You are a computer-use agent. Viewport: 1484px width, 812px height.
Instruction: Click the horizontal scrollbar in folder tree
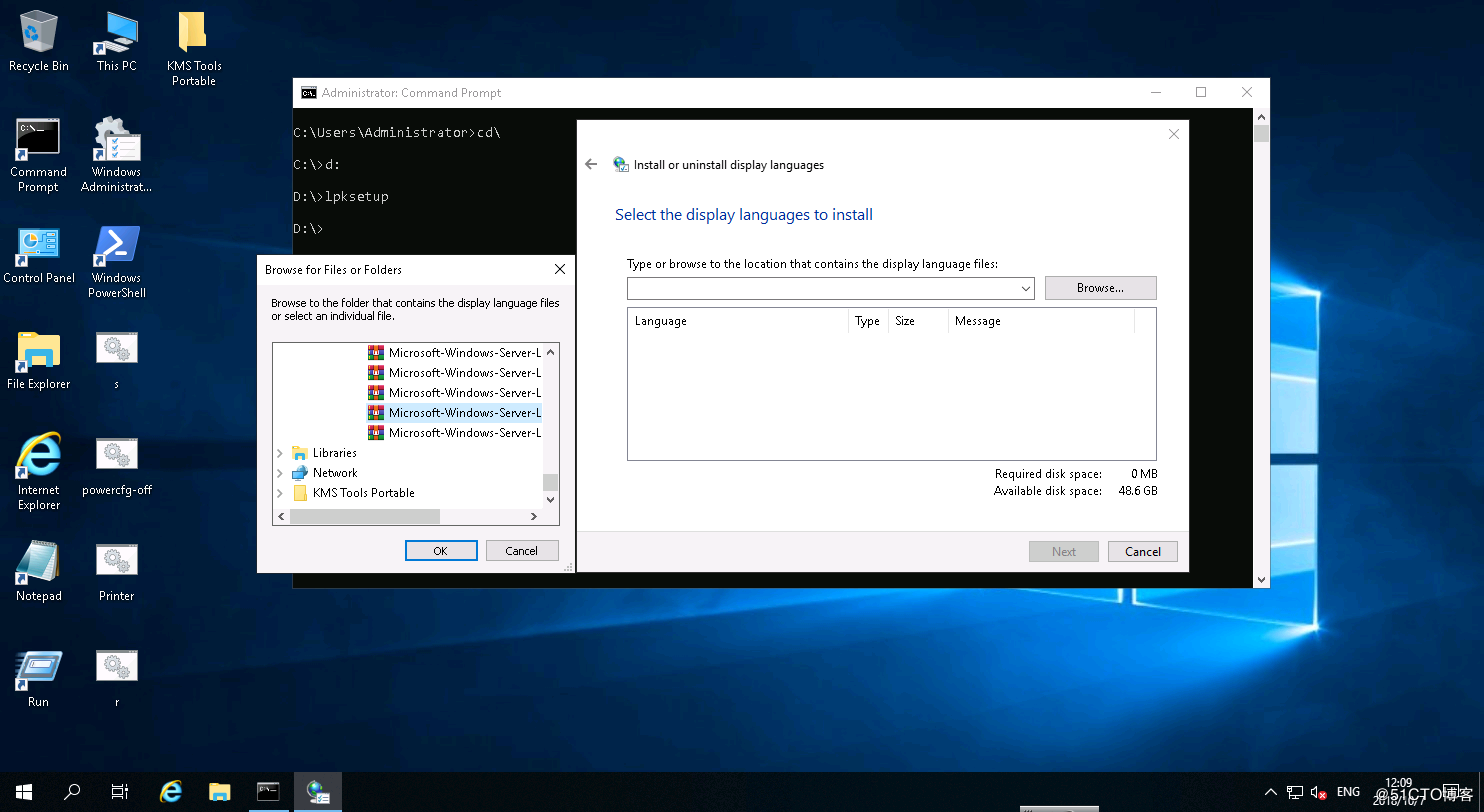point(365,517)
